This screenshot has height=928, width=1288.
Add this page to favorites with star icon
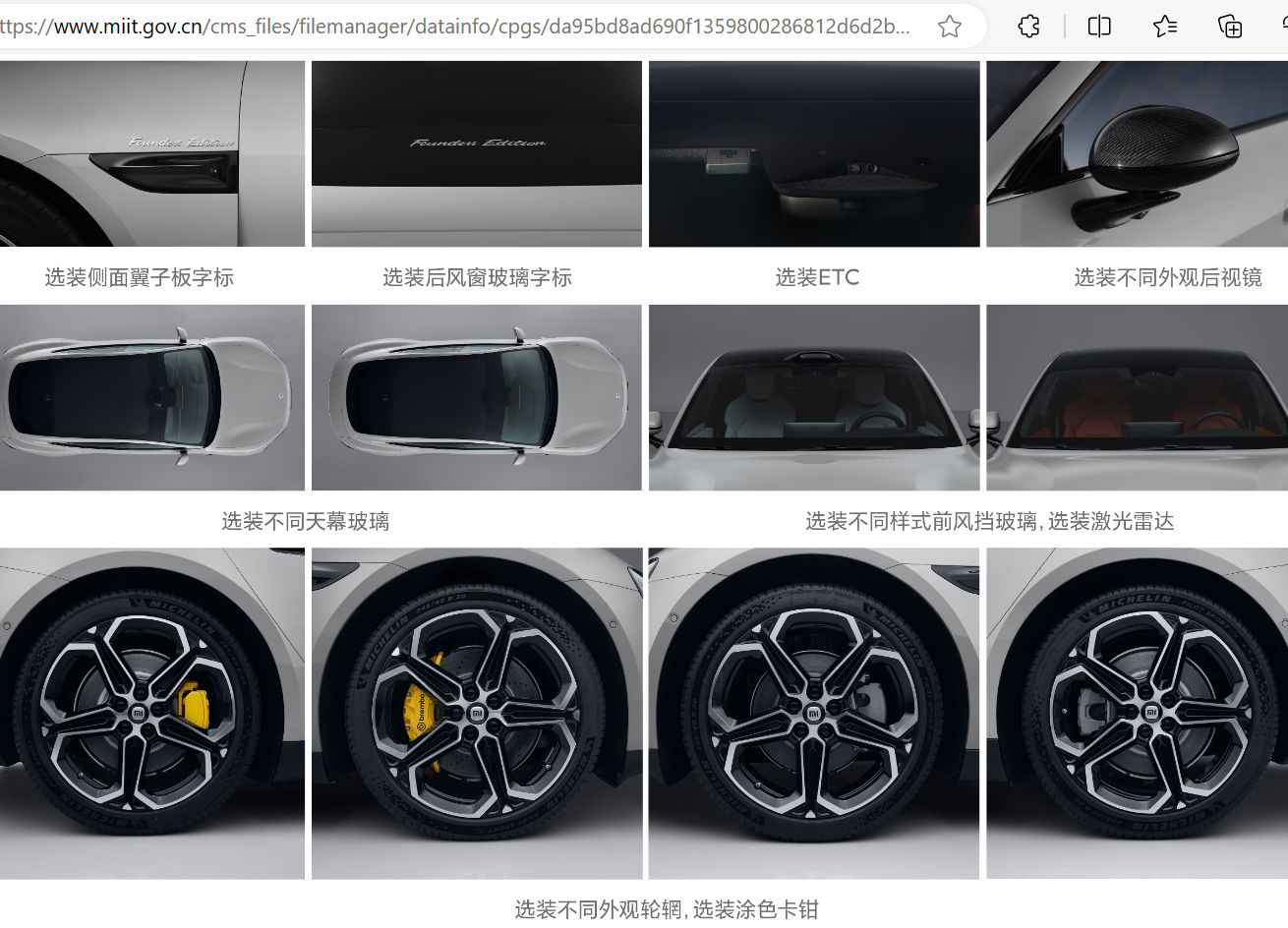[x=949, y=27]
